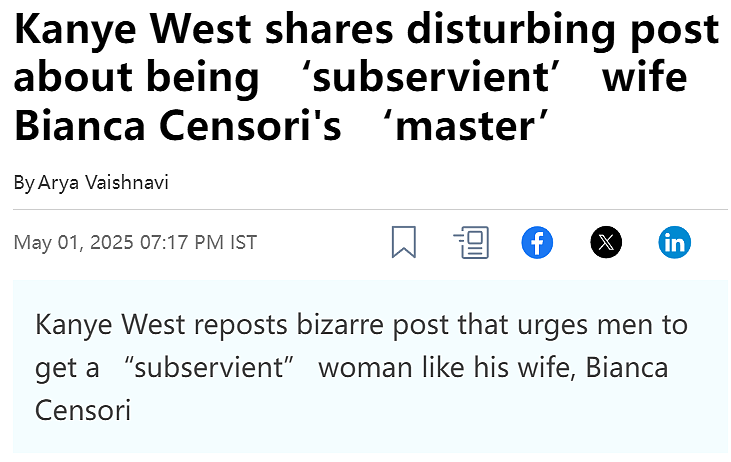Image resolution: width=731 pixels, height=462 pixels.
Task: Share the article on Facebook
Action: pos(537,242)
